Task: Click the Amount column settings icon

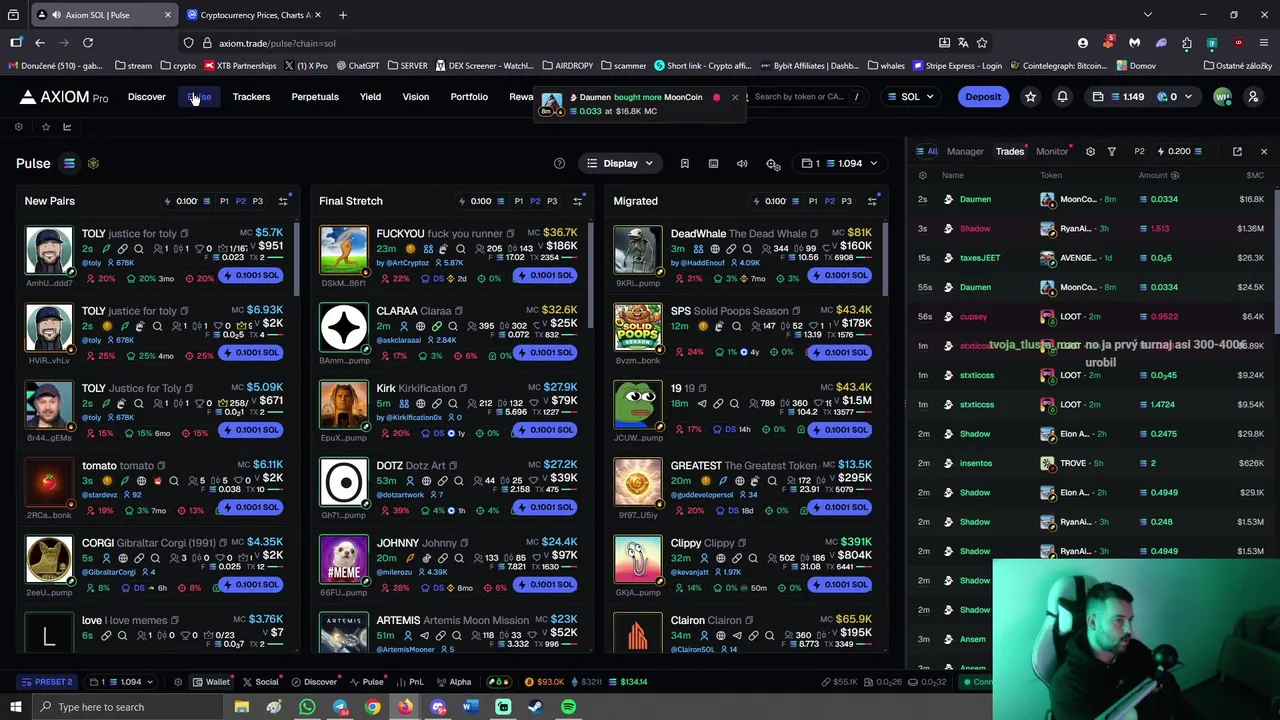Action: click(x=1175, y=176)
